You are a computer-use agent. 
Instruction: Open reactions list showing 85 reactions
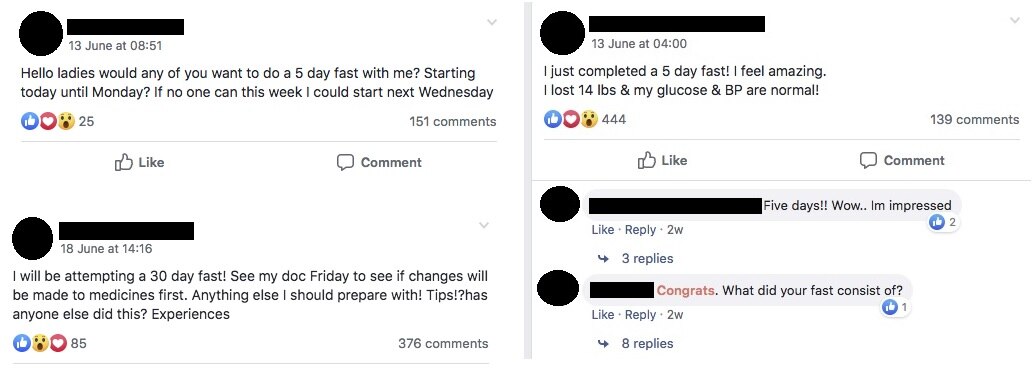[x=50, y=344]
